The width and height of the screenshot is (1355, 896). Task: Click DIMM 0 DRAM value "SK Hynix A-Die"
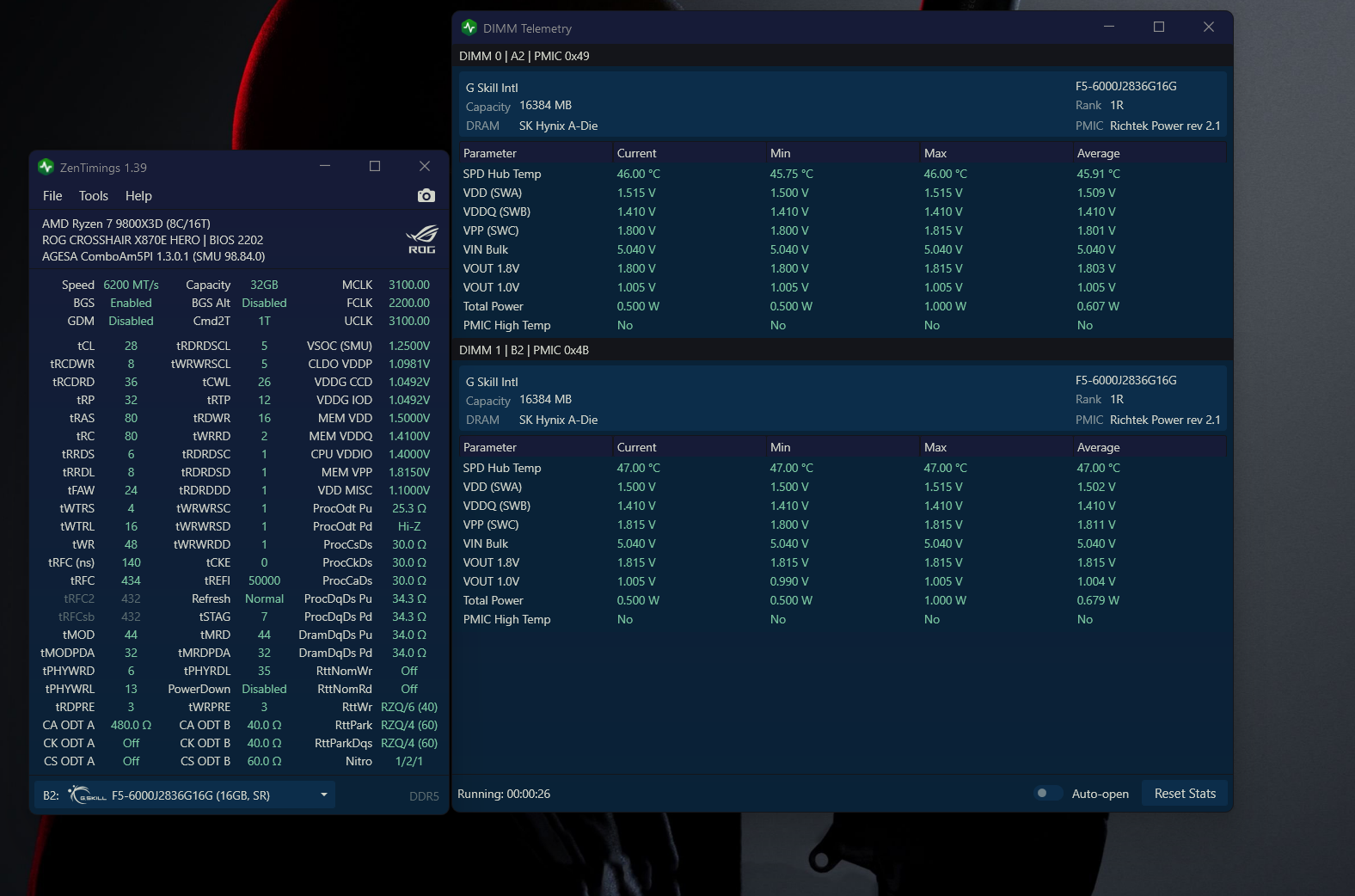[x=558, y=126]
